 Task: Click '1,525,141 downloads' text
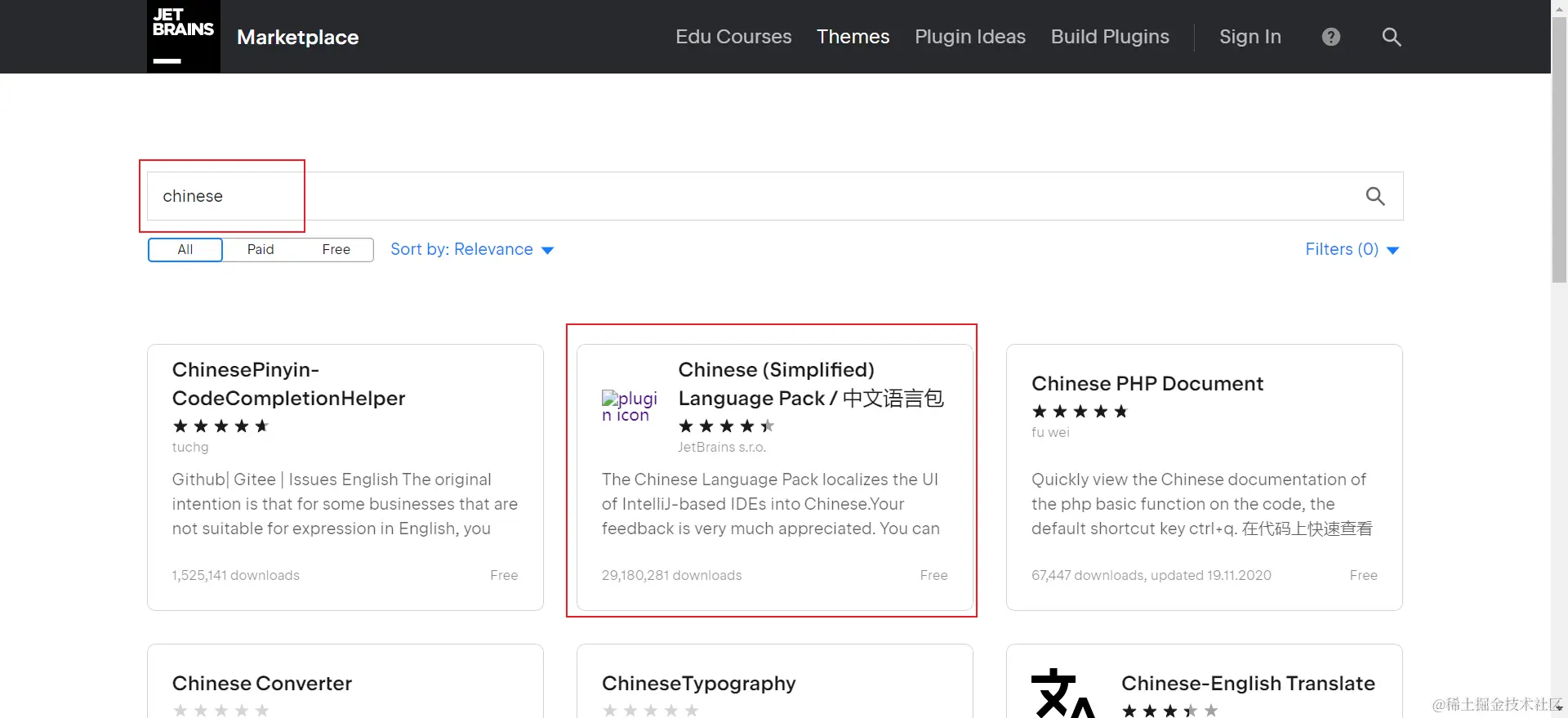236,575
